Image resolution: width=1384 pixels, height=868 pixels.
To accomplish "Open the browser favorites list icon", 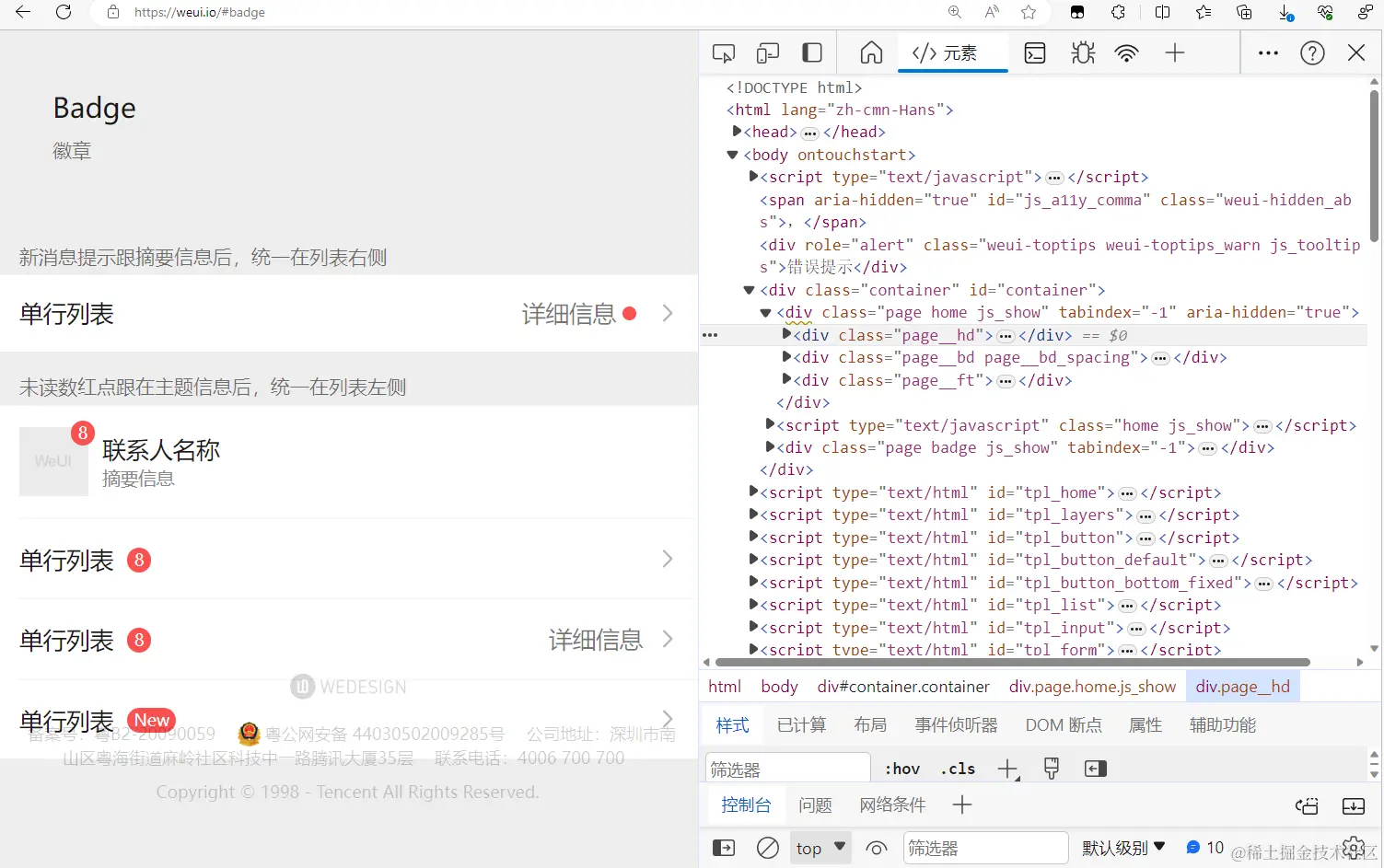I will (x=1204, y=12).
